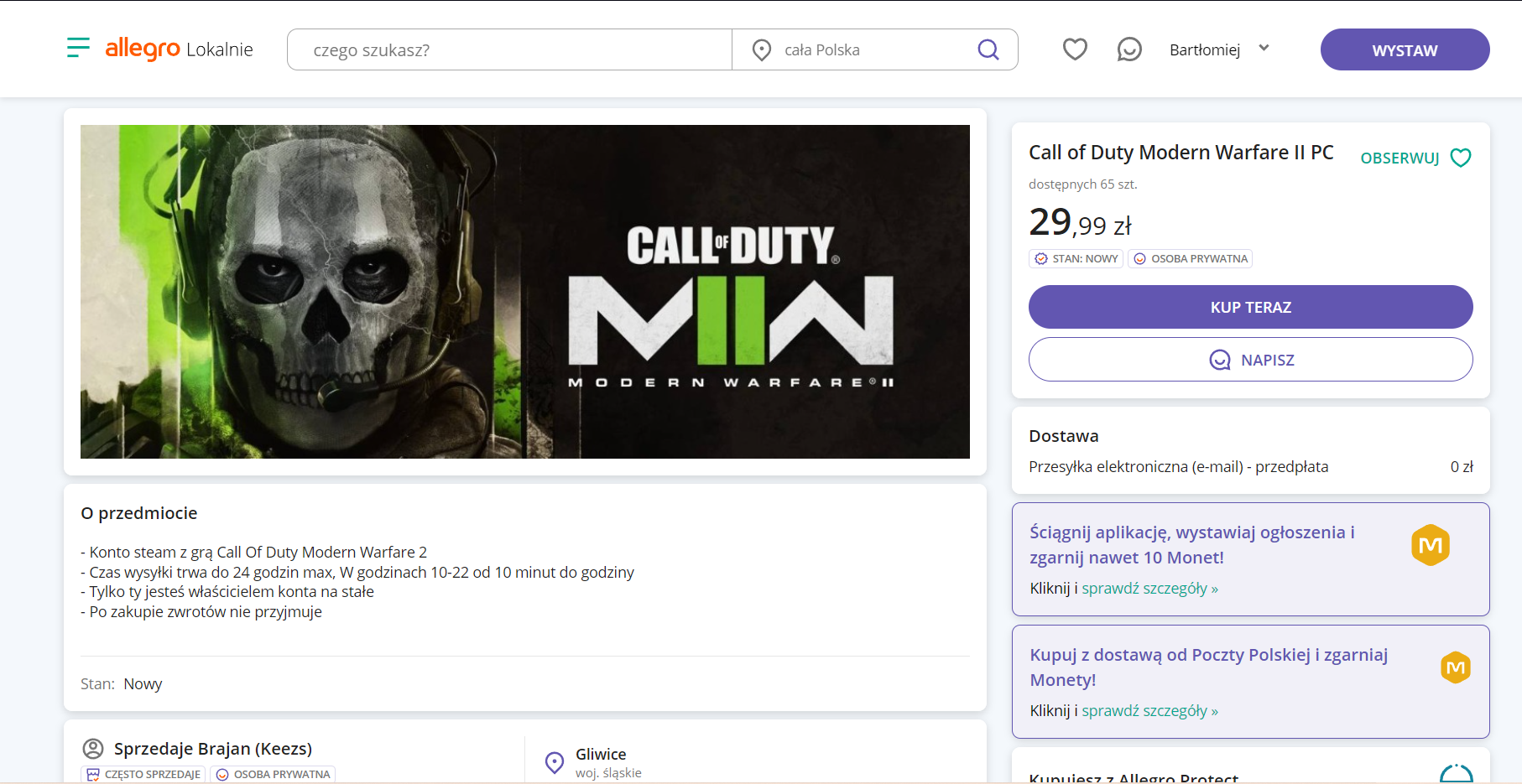The image size is (1522, 784).
Task: Click the Allegro Lokalnie logo
Action: point(179,49)
